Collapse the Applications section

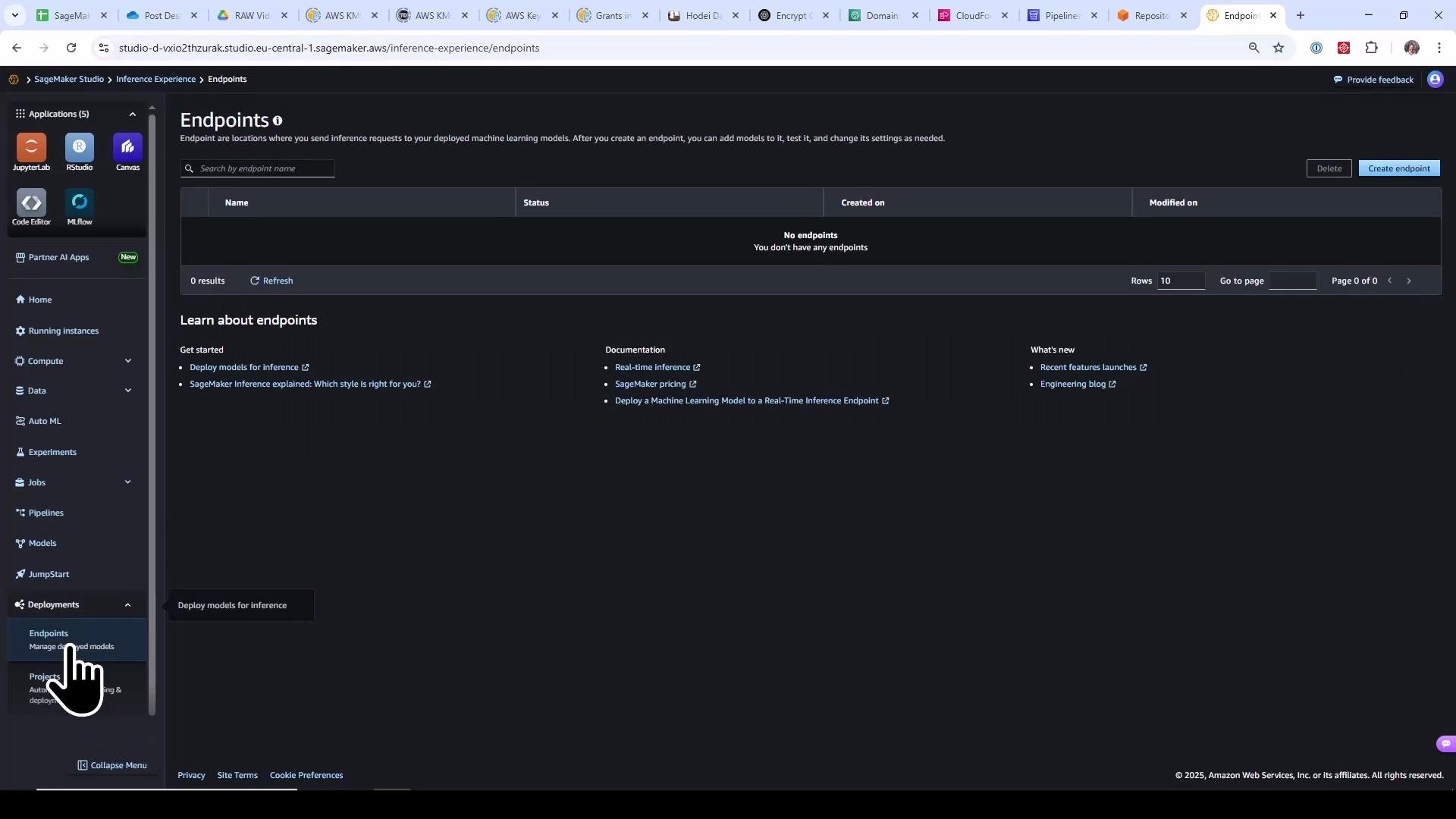click(x=132, y=114)
